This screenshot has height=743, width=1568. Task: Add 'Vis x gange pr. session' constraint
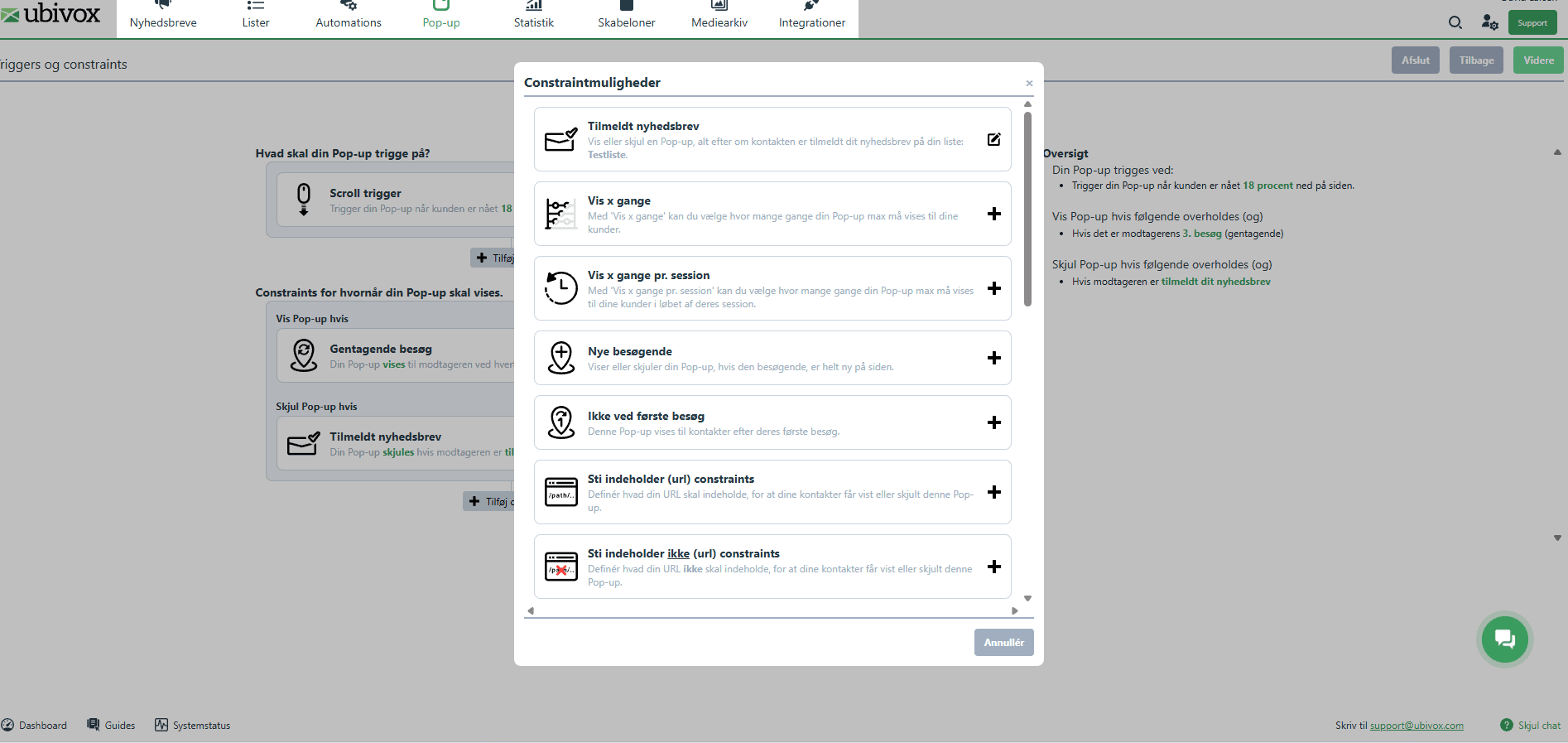[993, 288]
